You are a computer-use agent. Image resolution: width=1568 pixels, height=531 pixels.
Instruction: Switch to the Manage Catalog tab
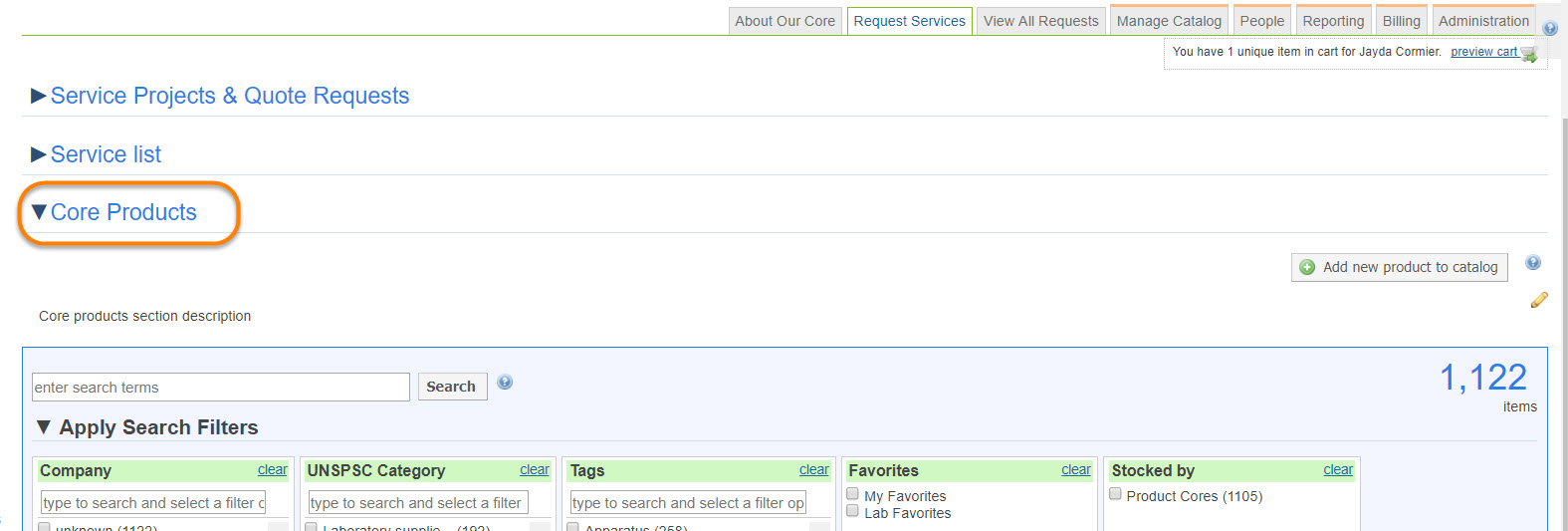[x=1169, y=21]
